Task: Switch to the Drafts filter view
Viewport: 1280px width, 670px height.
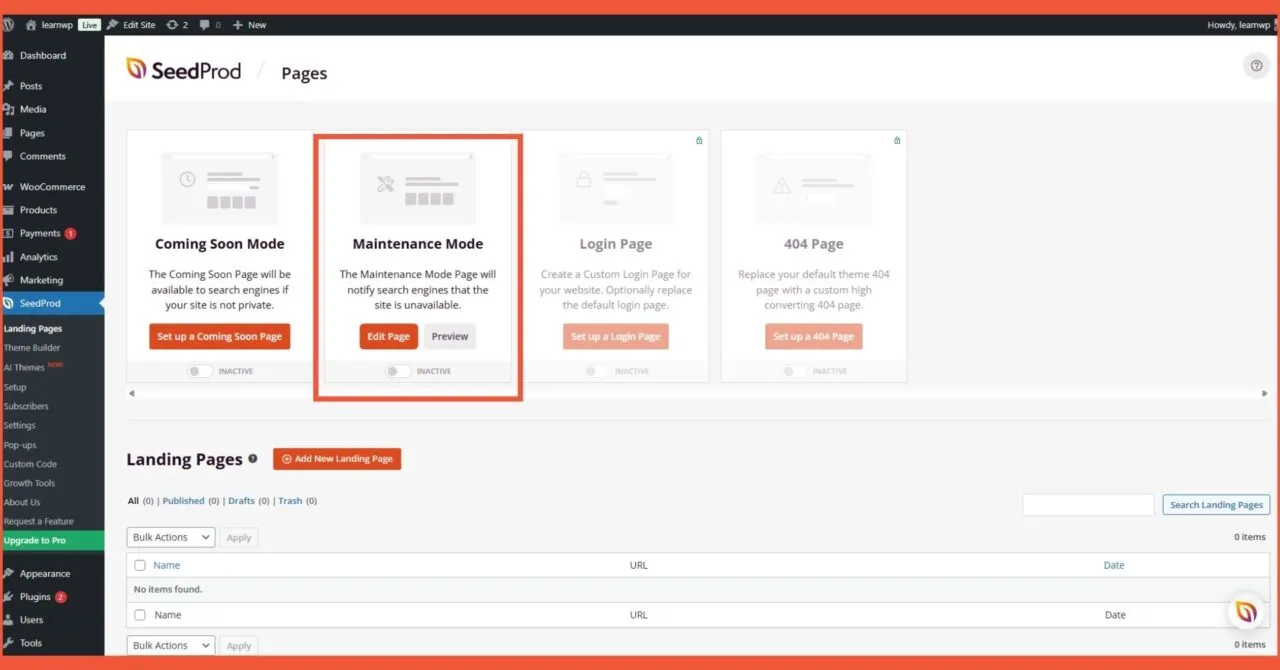Action: 241,500
